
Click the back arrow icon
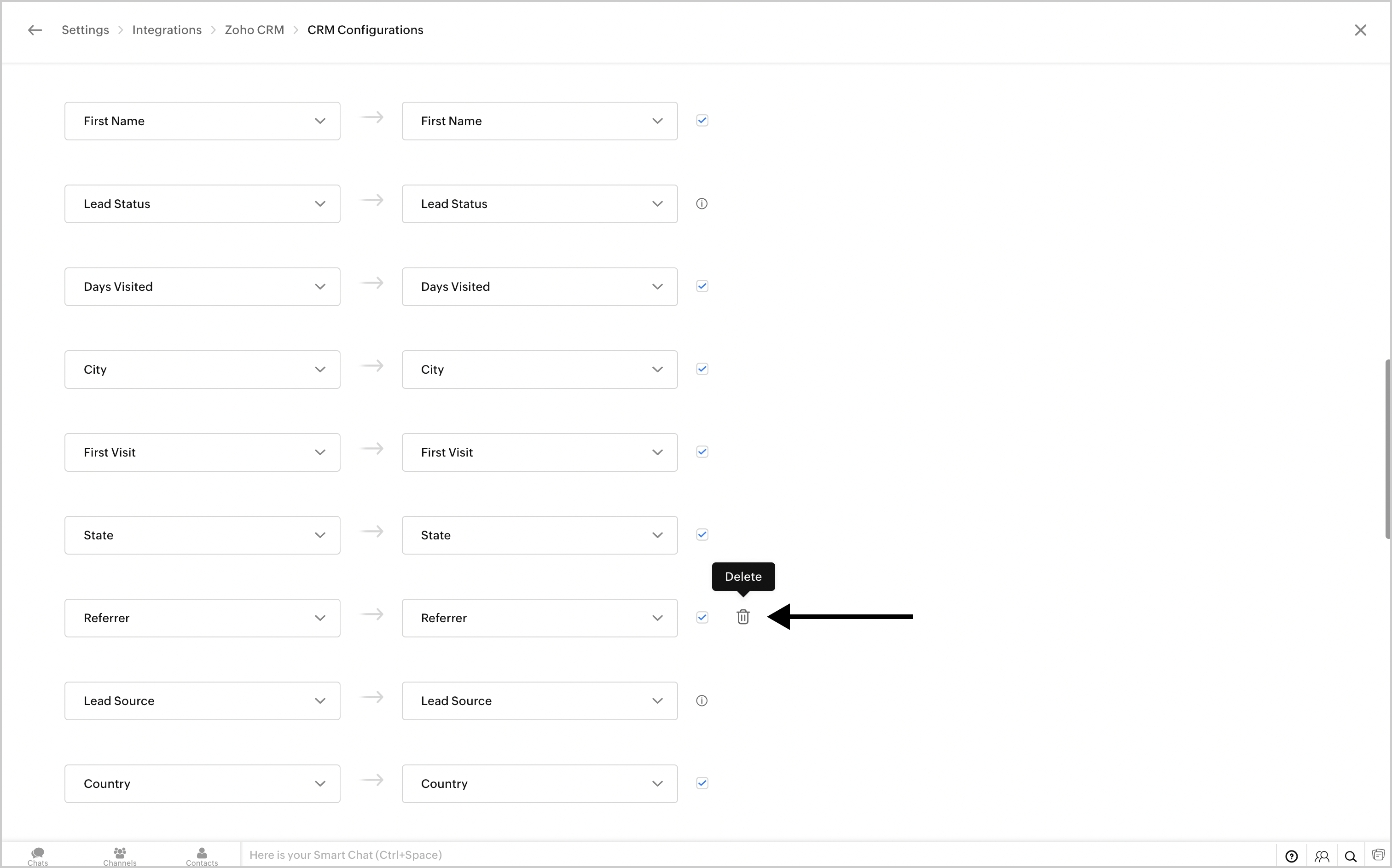tap(35, 30)
